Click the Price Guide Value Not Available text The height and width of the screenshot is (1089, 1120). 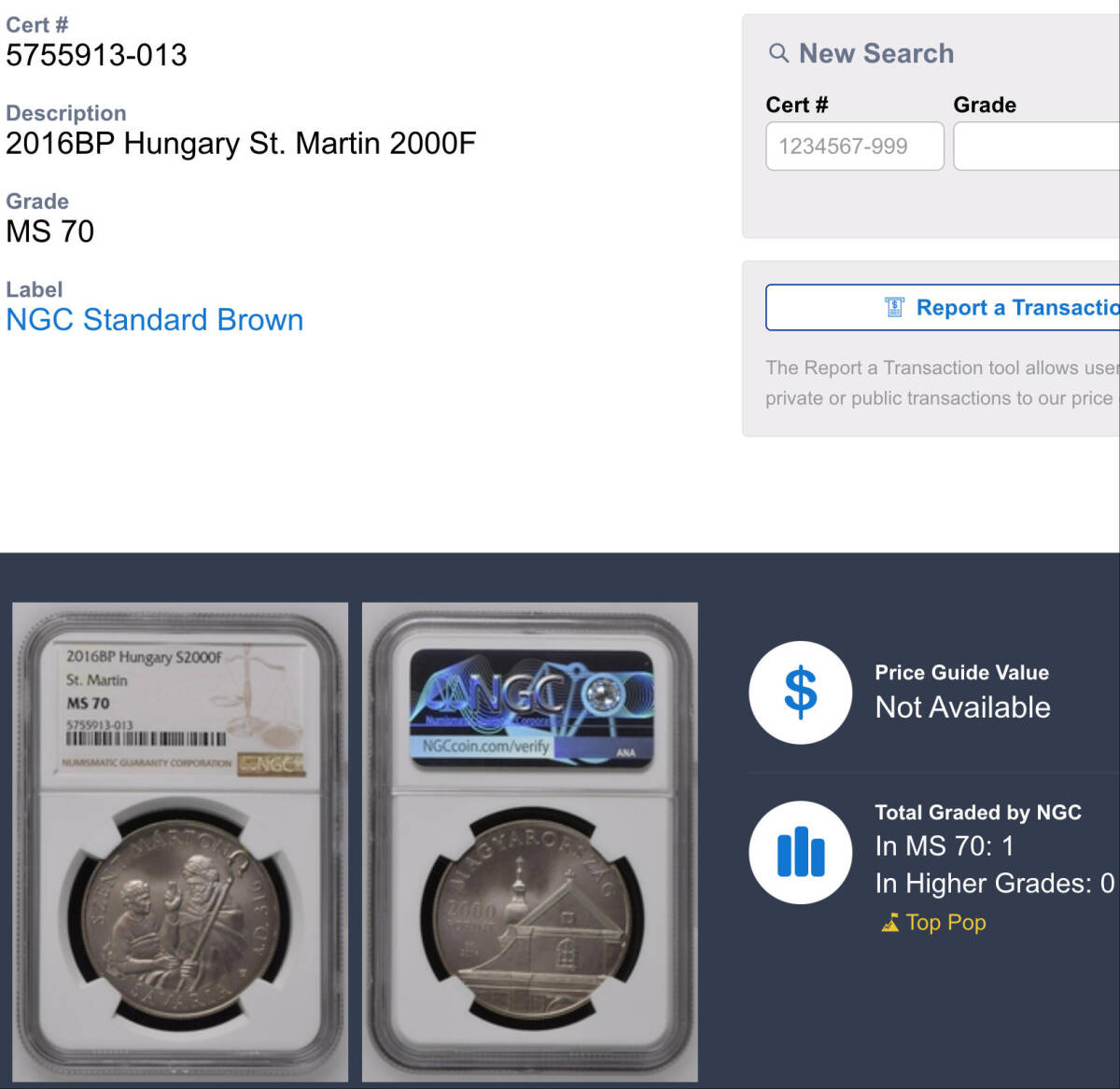pos(962,707)
